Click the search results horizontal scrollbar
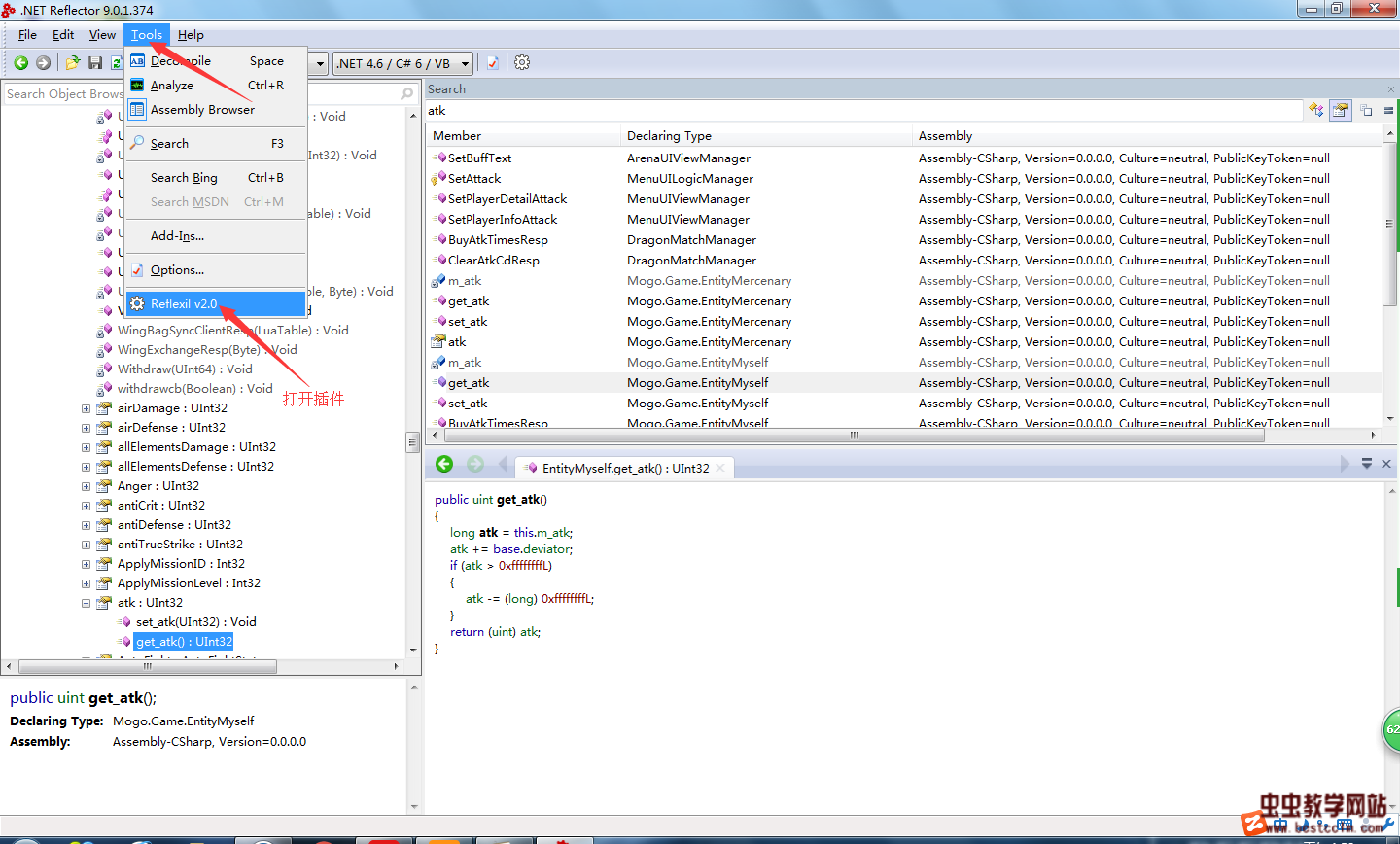Screen dimensions: 1400x844 pos(853,435)
